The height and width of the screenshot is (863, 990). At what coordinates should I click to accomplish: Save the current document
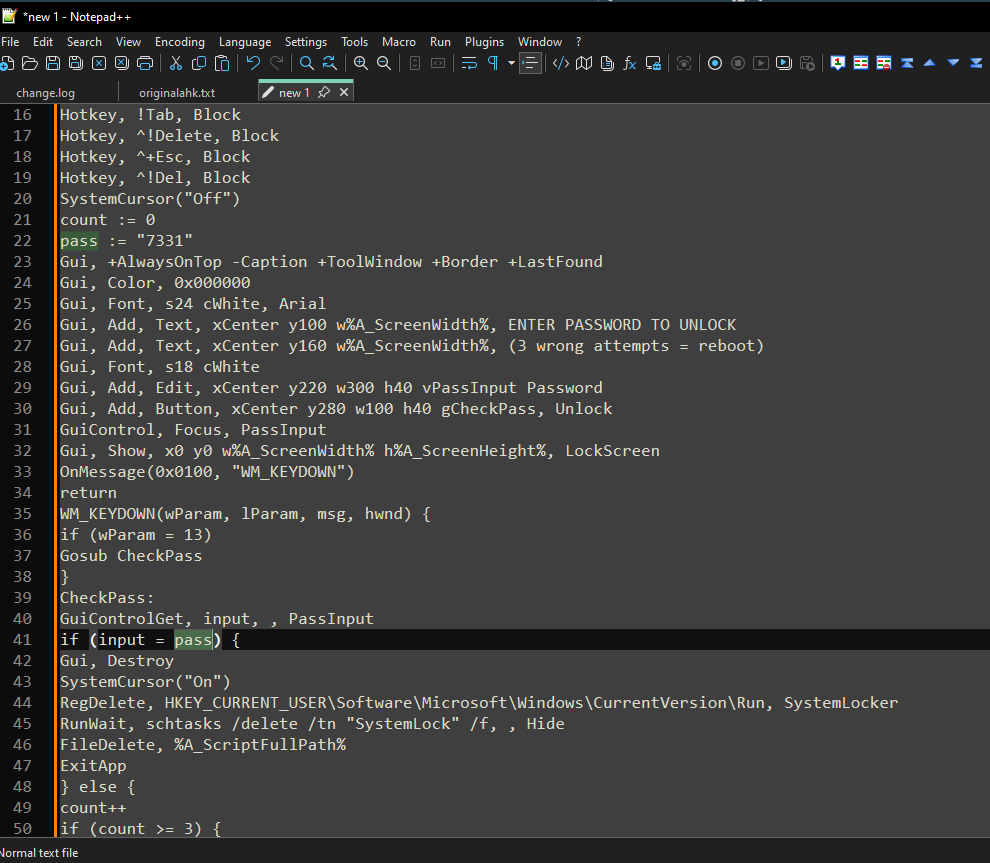pos(53,63)
